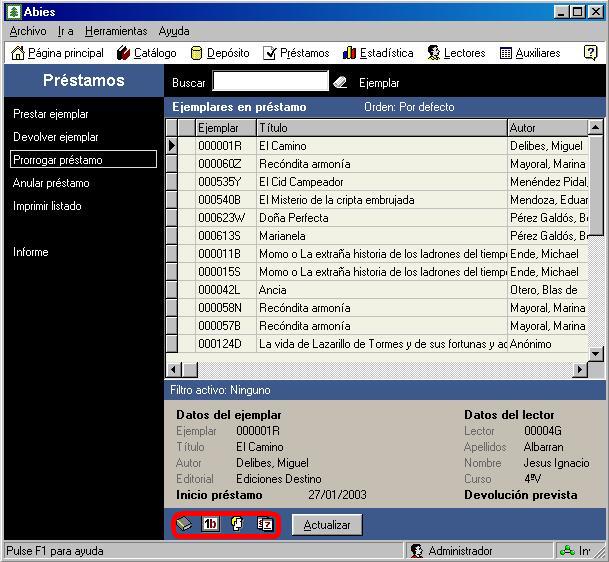Go to Página principal home toolbar button
This screenshot has height=562, width=609.
(58, 53)
